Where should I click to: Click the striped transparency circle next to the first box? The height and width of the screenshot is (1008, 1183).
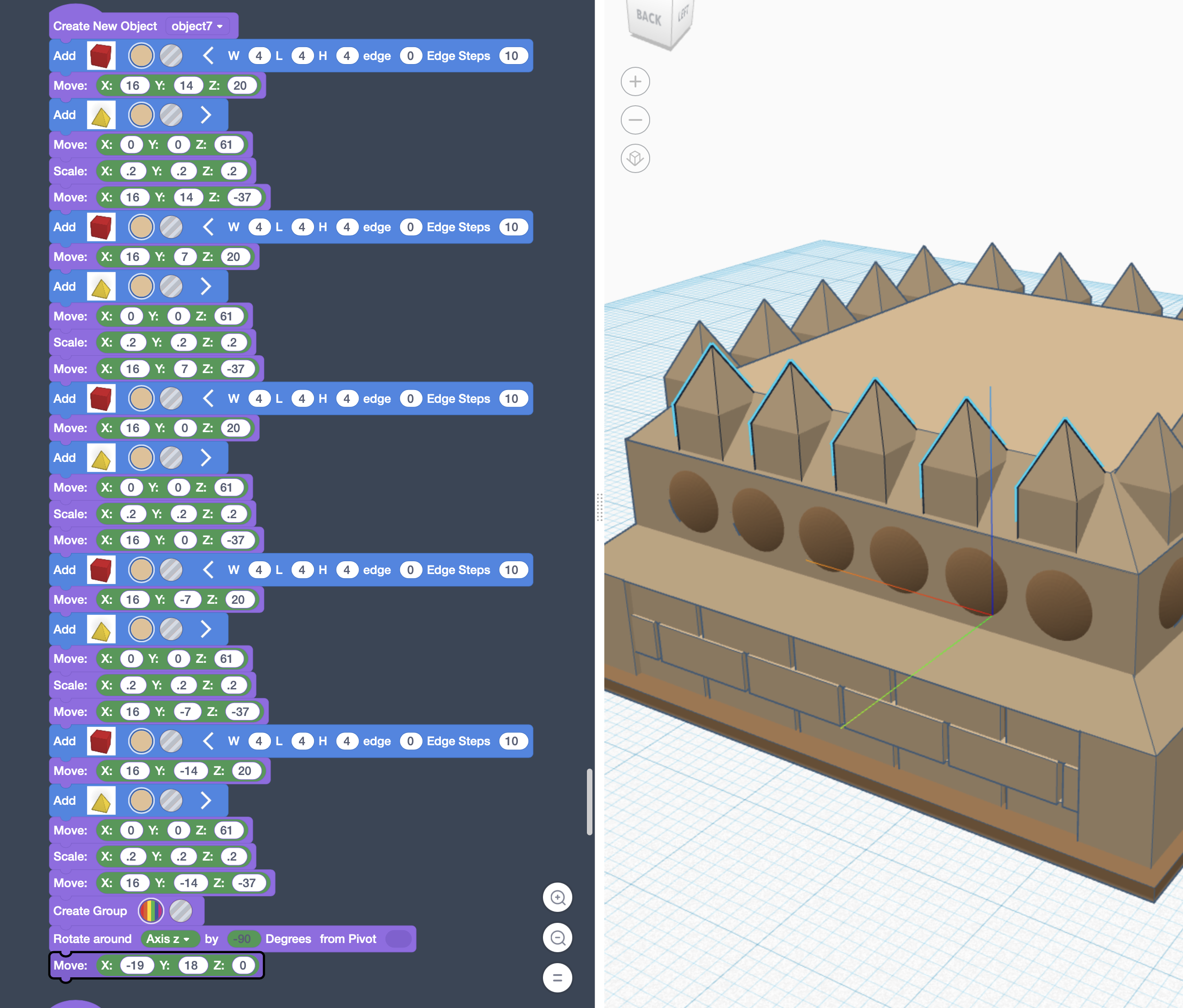171,55
